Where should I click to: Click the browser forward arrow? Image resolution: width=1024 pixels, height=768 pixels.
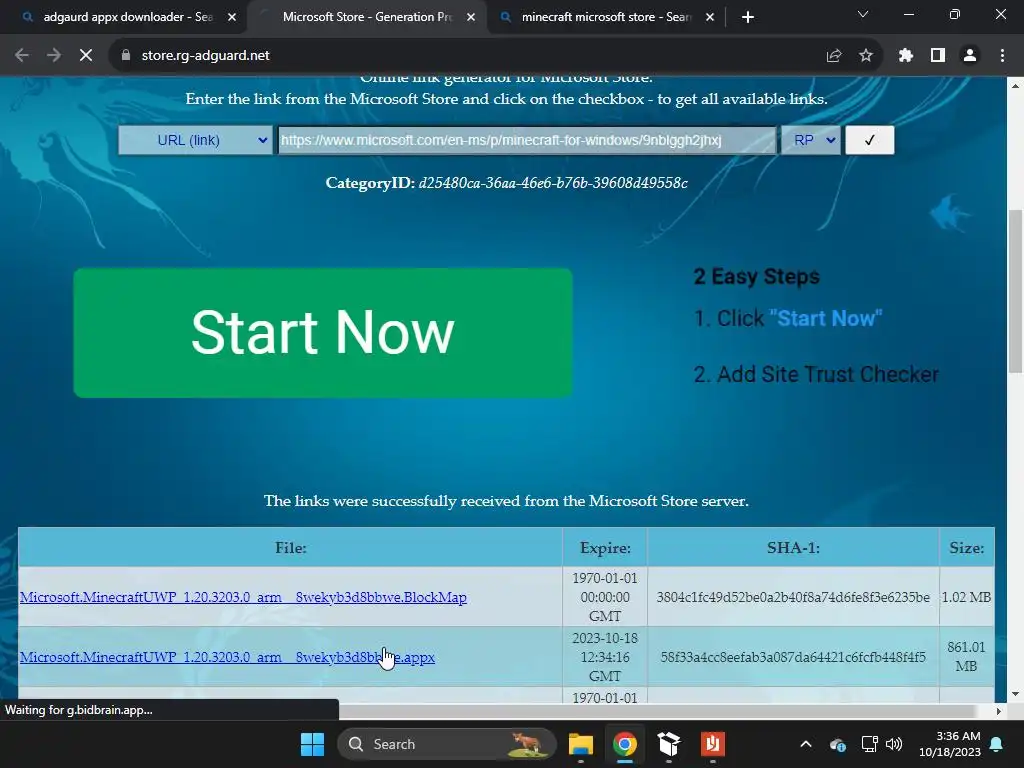point(54,56)
